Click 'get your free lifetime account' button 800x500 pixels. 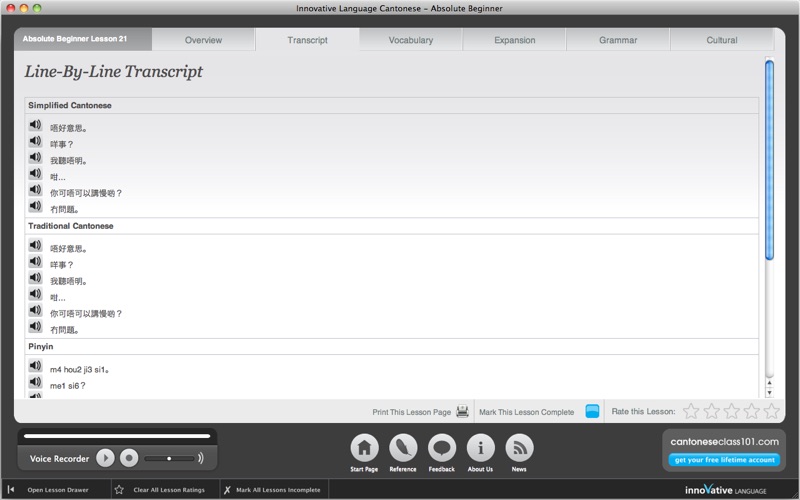tap(724, 460)
